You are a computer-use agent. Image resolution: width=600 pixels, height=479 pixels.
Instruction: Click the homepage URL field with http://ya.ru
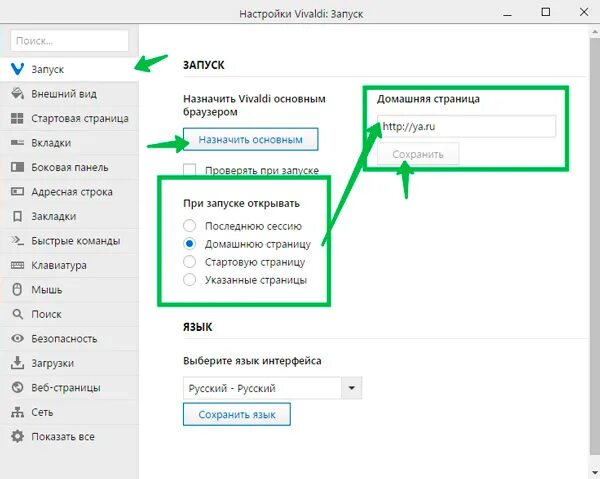466,126
